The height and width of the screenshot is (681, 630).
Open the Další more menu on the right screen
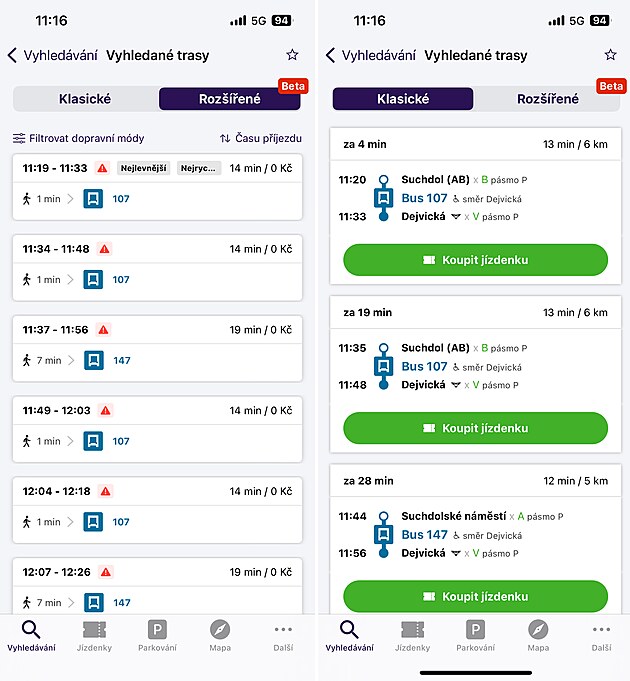click(601, 636)
